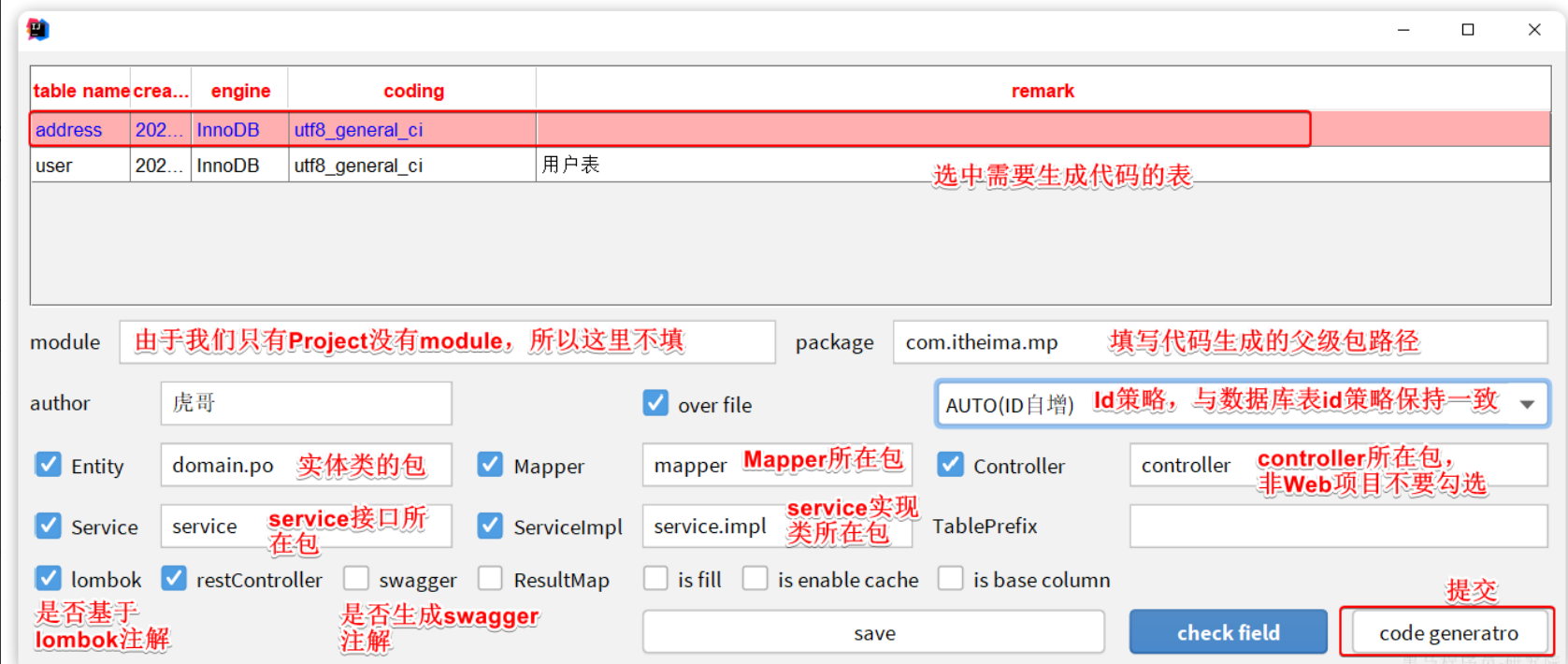Image resolution: width=1568 pixels, height=664 pixels.
Task: Click the code generatro button
Action: click(x=1448, y=632)
